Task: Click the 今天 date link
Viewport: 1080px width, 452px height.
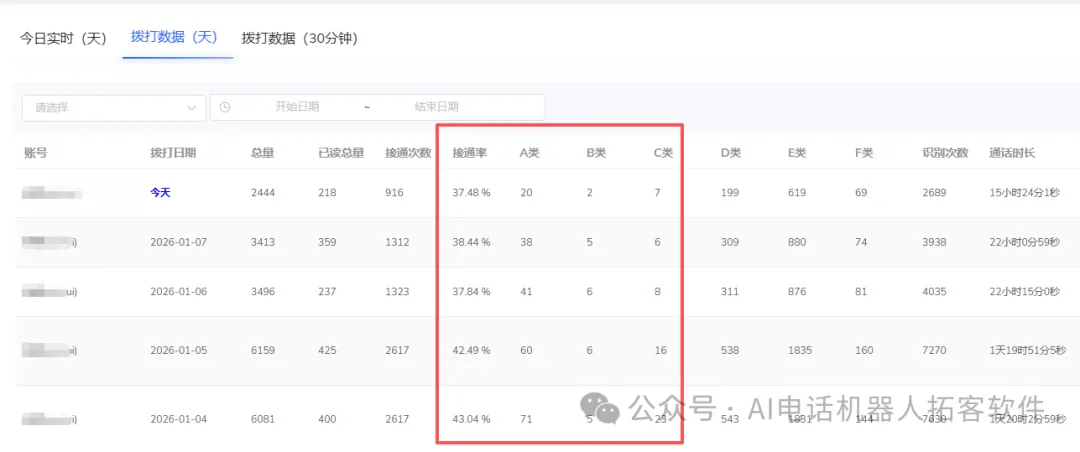Action: [160, 193]
